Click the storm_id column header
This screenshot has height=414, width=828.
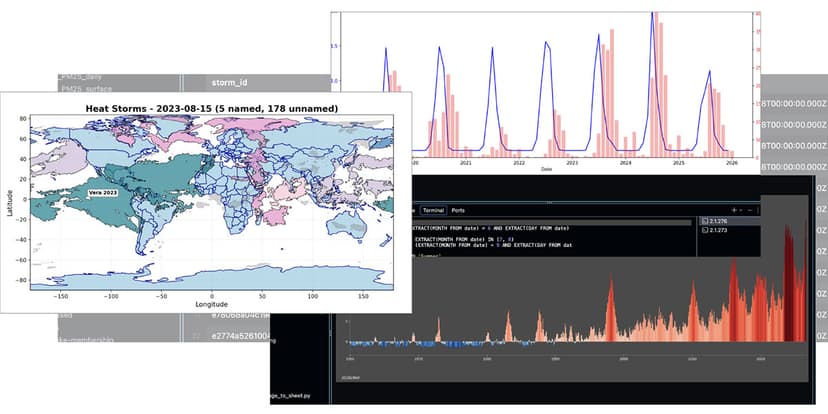[x=229, y=83]
